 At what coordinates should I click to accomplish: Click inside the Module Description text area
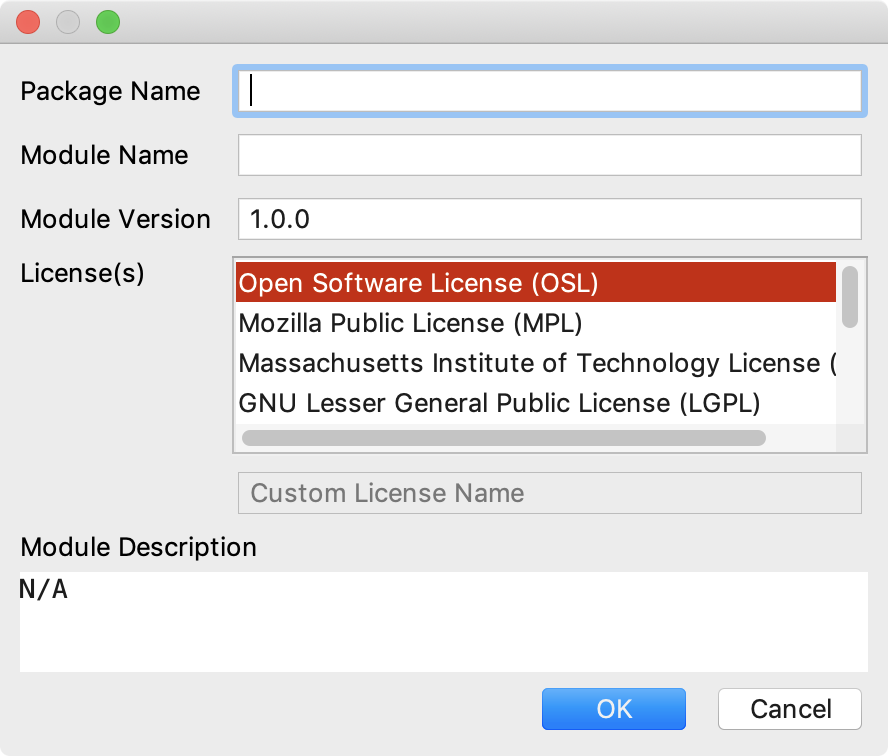pos(443,622)
